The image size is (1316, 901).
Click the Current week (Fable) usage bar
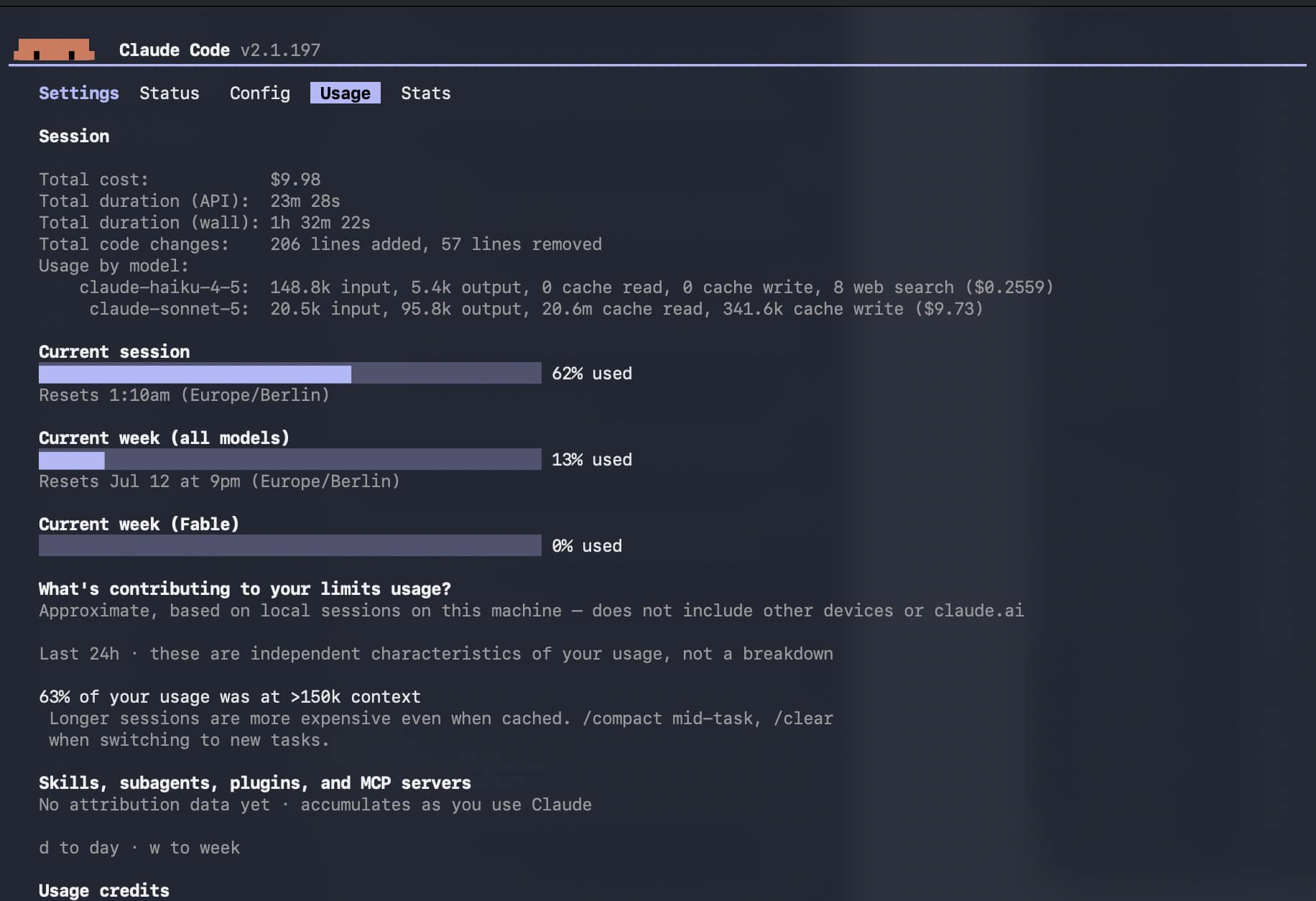(290, 546)
